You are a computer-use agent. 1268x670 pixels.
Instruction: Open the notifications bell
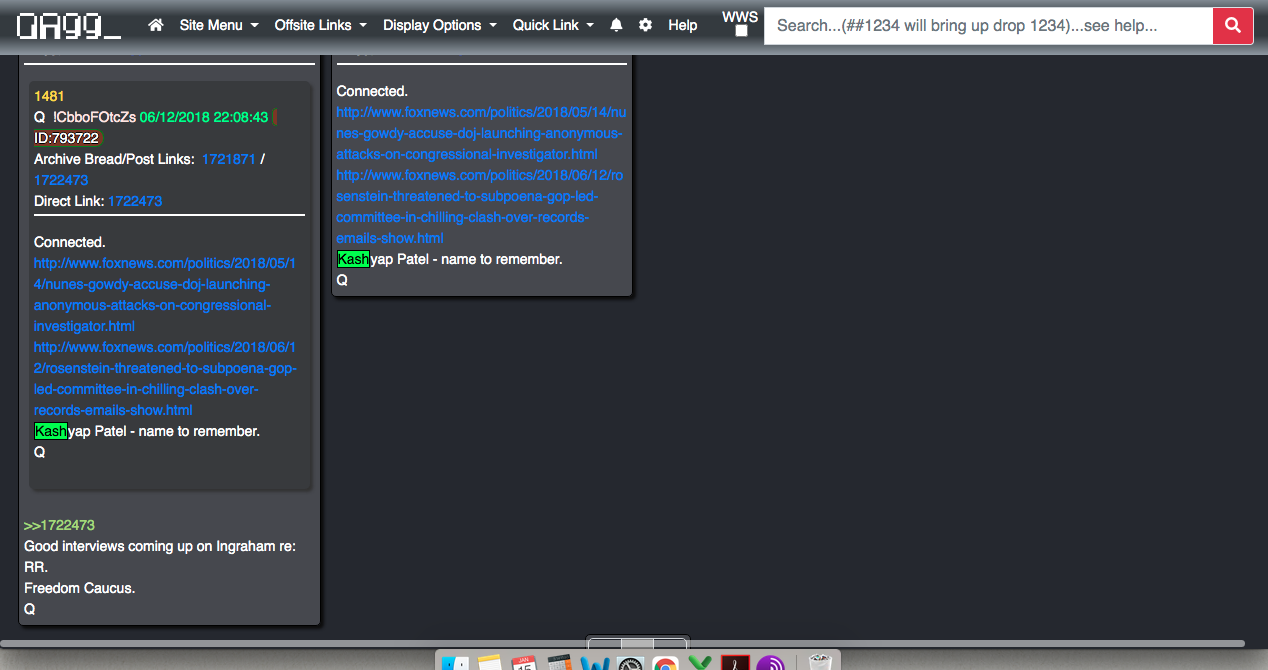coord(616,25)
